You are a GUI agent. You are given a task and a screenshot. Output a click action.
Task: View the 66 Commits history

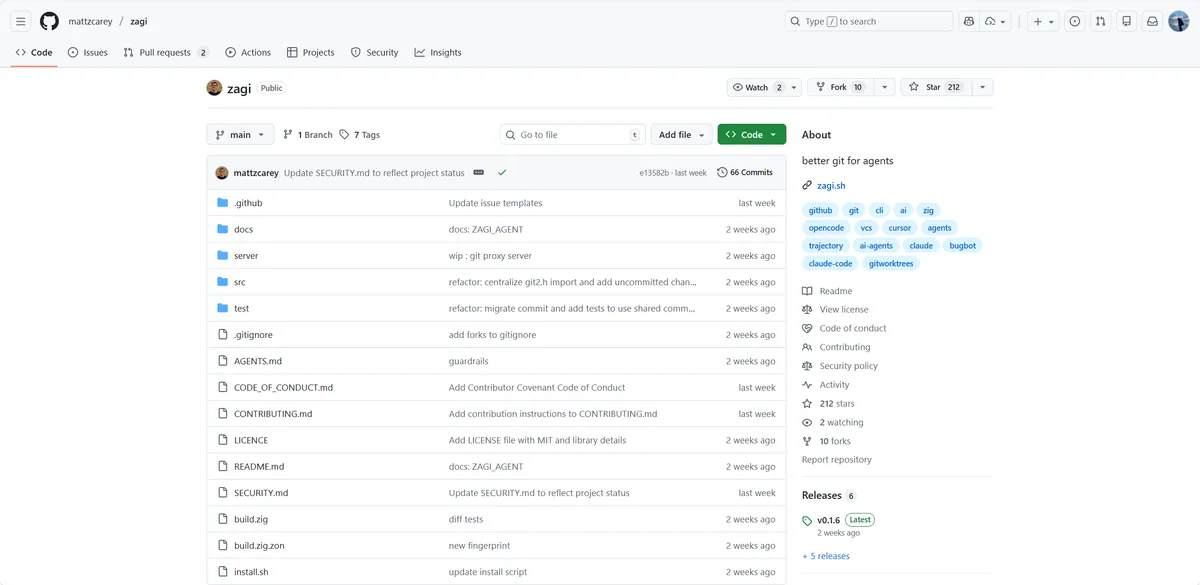(745, 173)
